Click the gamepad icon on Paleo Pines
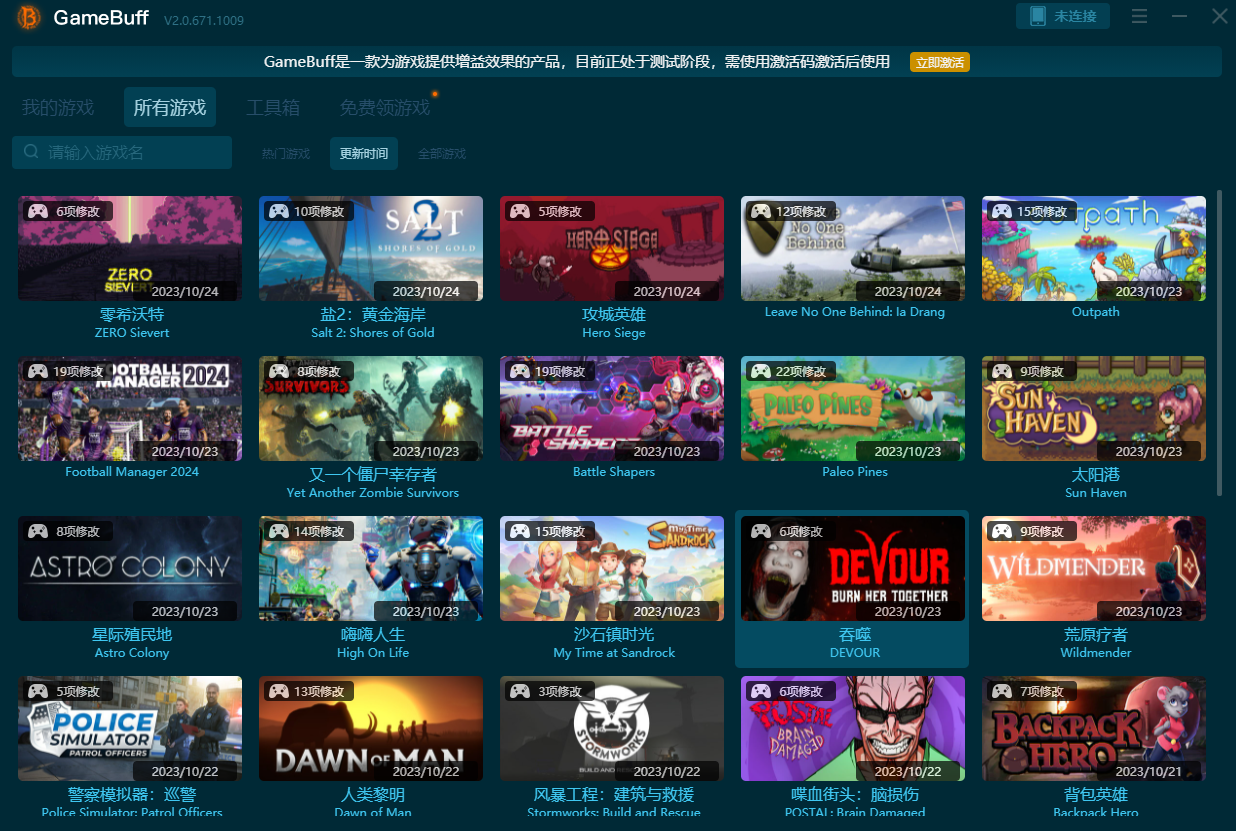The height and width of the screenshot is (831, 1236). click(x=761, y=371)
